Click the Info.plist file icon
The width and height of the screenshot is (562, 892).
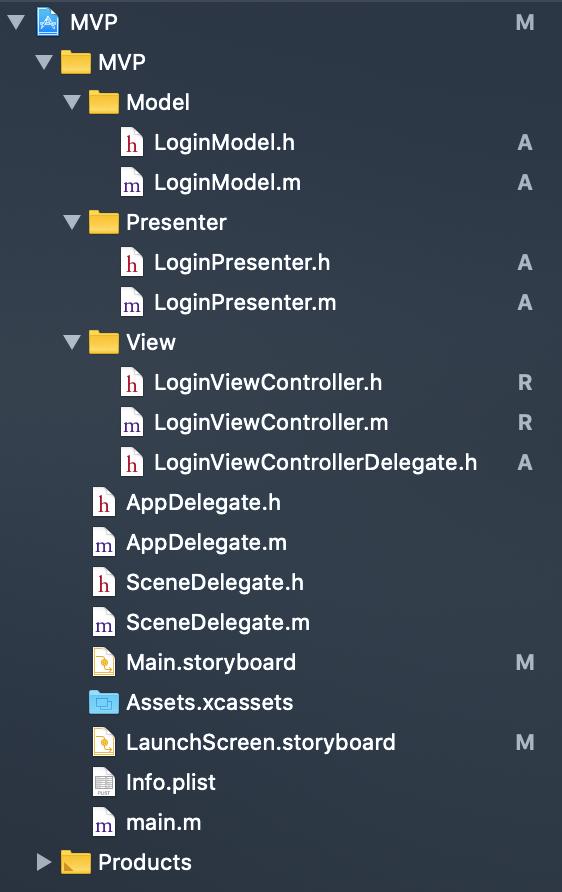point(104,782)
